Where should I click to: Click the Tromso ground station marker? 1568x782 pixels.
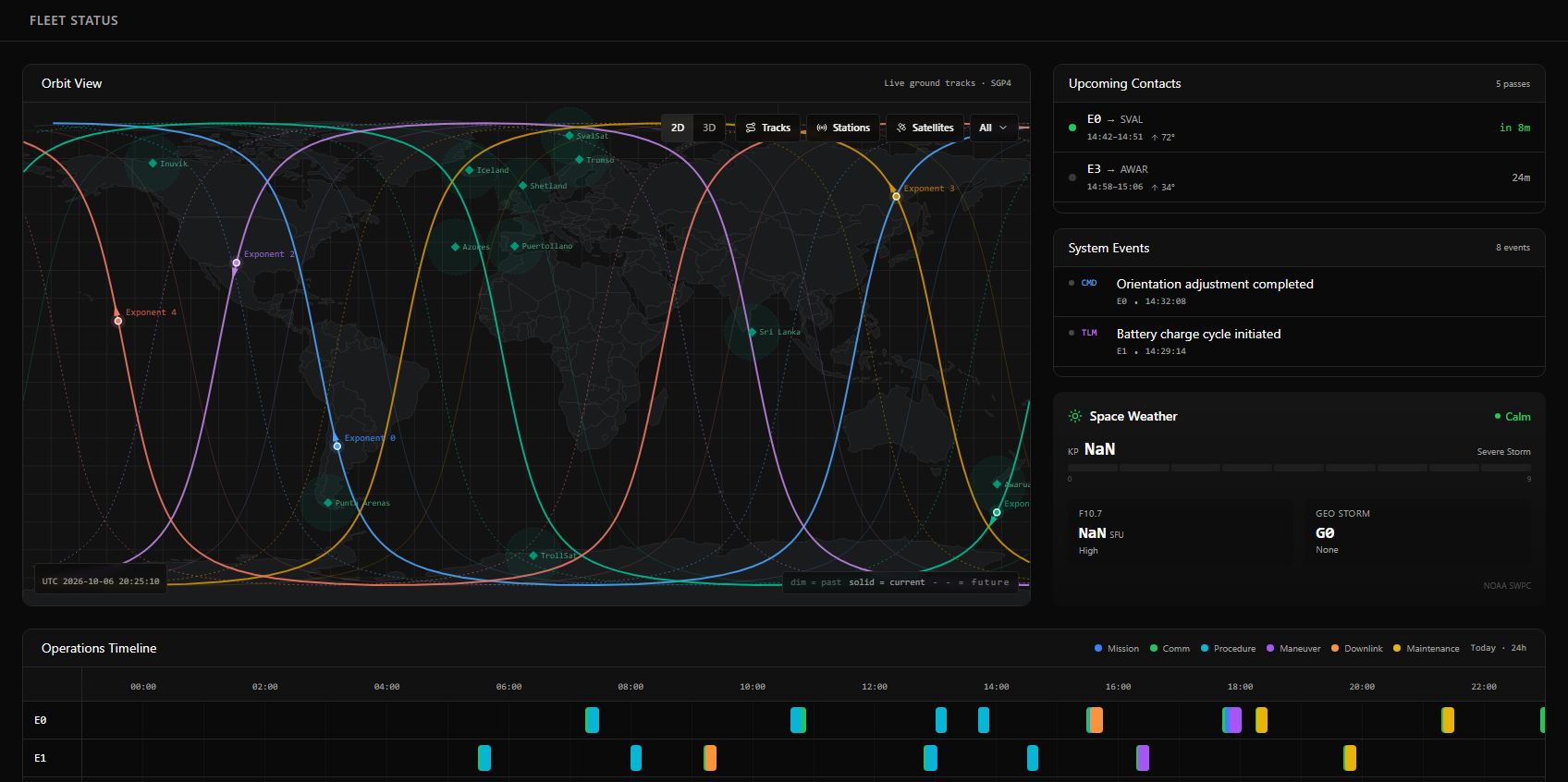[579, 160]
